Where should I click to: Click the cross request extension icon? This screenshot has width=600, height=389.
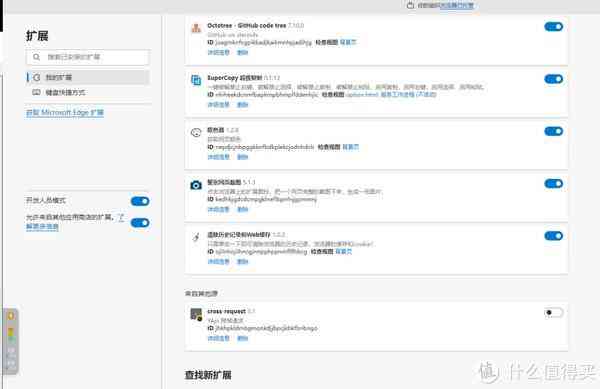(196, 314)
